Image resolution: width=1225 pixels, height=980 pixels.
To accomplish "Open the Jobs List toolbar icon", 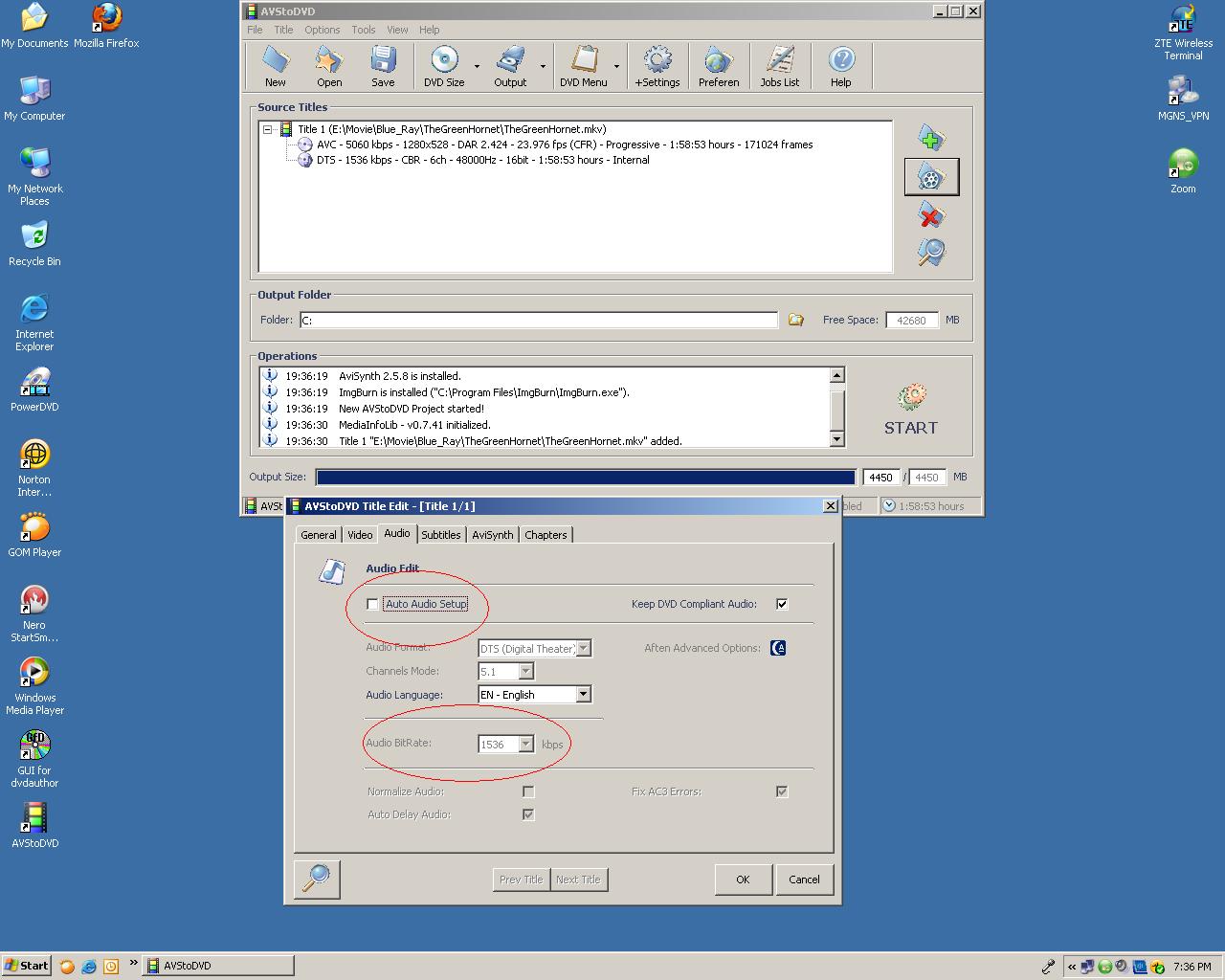I will [780, 66].
